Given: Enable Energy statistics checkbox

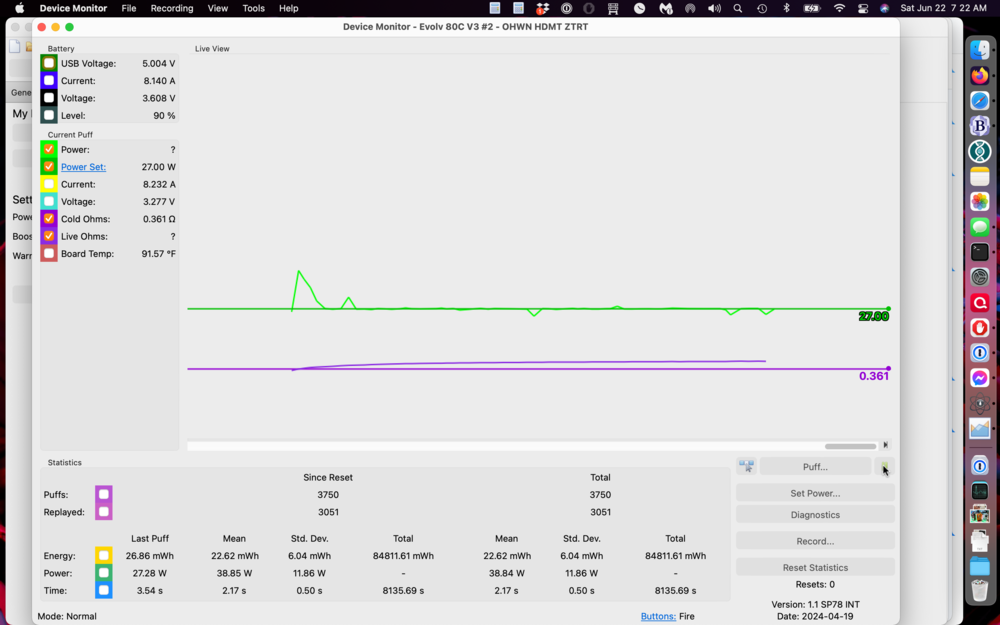Looking at the screenshot, I should click(103, 555).
